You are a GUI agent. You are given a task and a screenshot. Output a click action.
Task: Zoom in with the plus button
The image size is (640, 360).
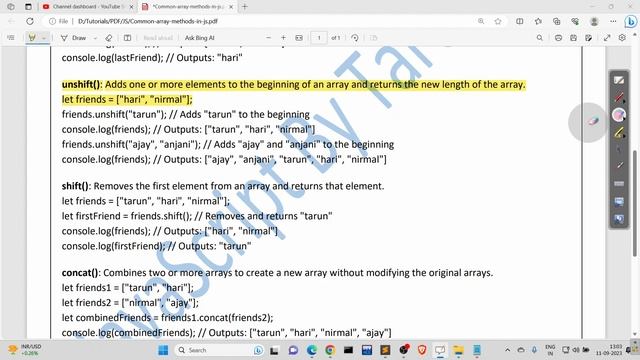click(283, 38)
